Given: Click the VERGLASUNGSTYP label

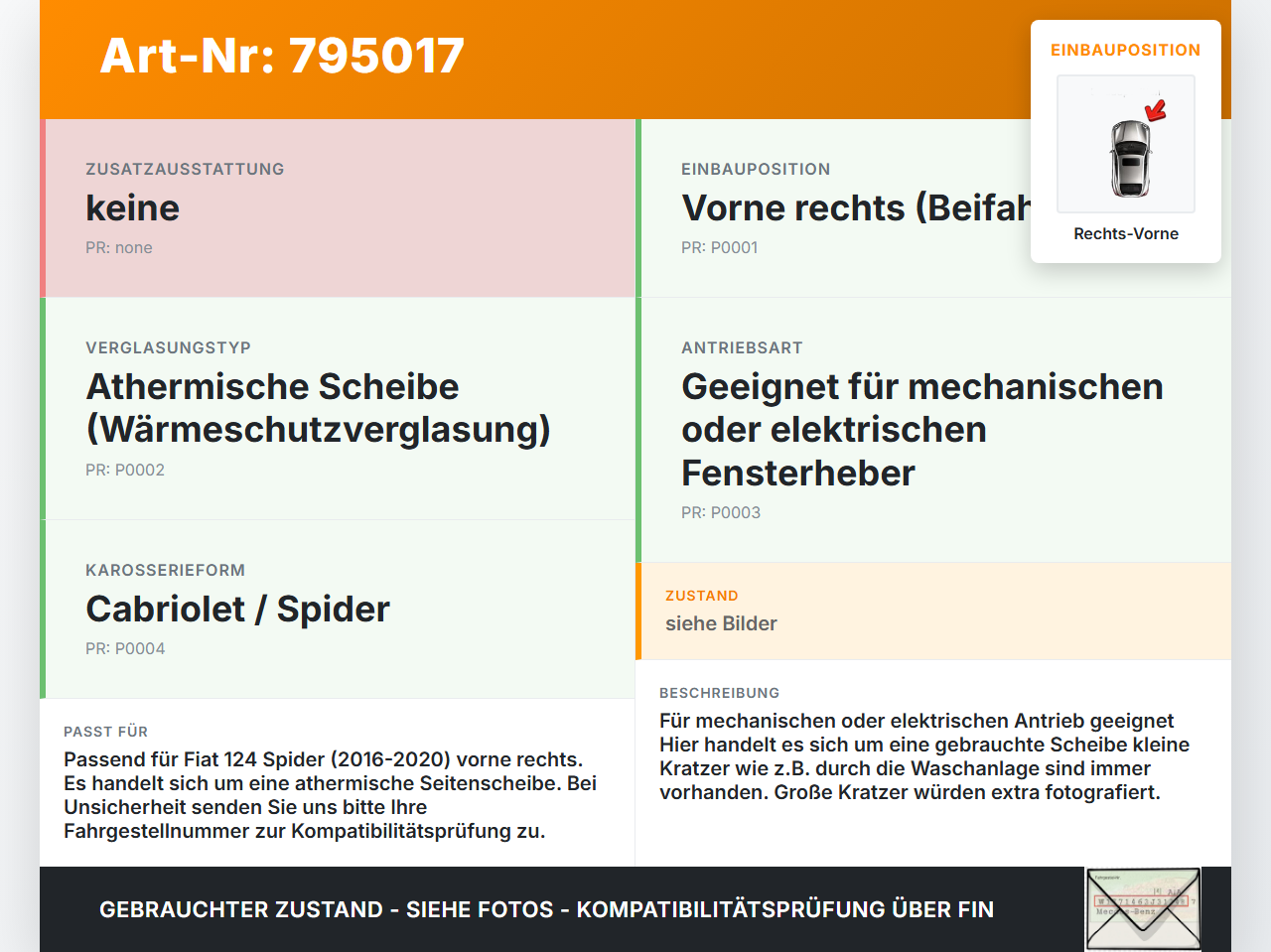Looking at the screenshot, I should point(168,347).
